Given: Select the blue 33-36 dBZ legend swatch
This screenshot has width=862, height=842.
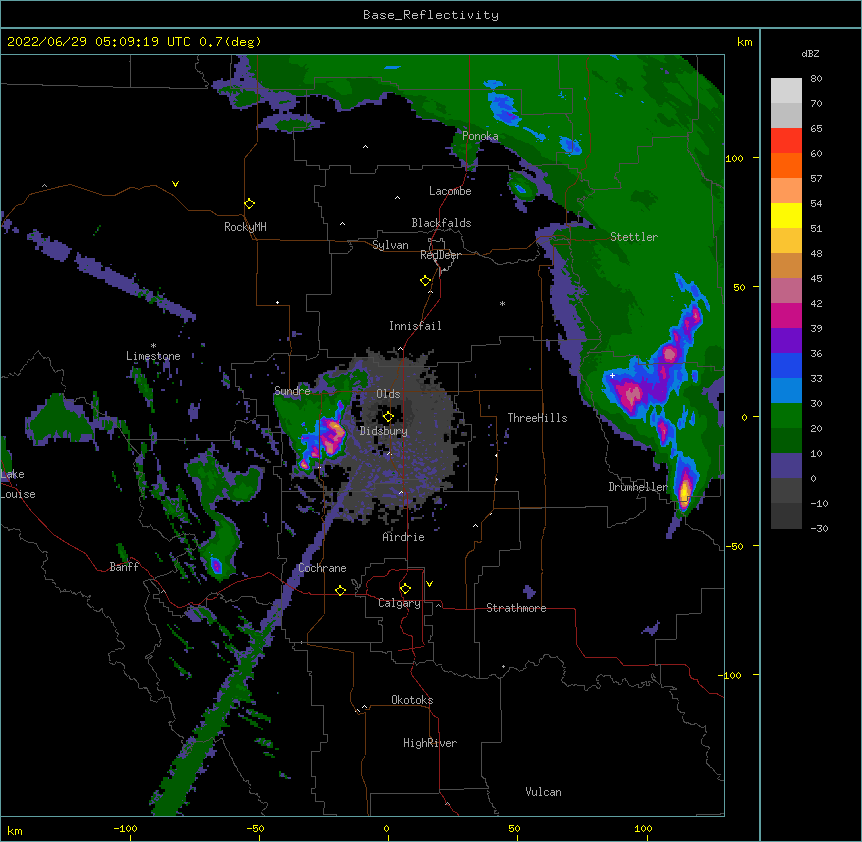Looking at the screenshot, I should [786, 365].
